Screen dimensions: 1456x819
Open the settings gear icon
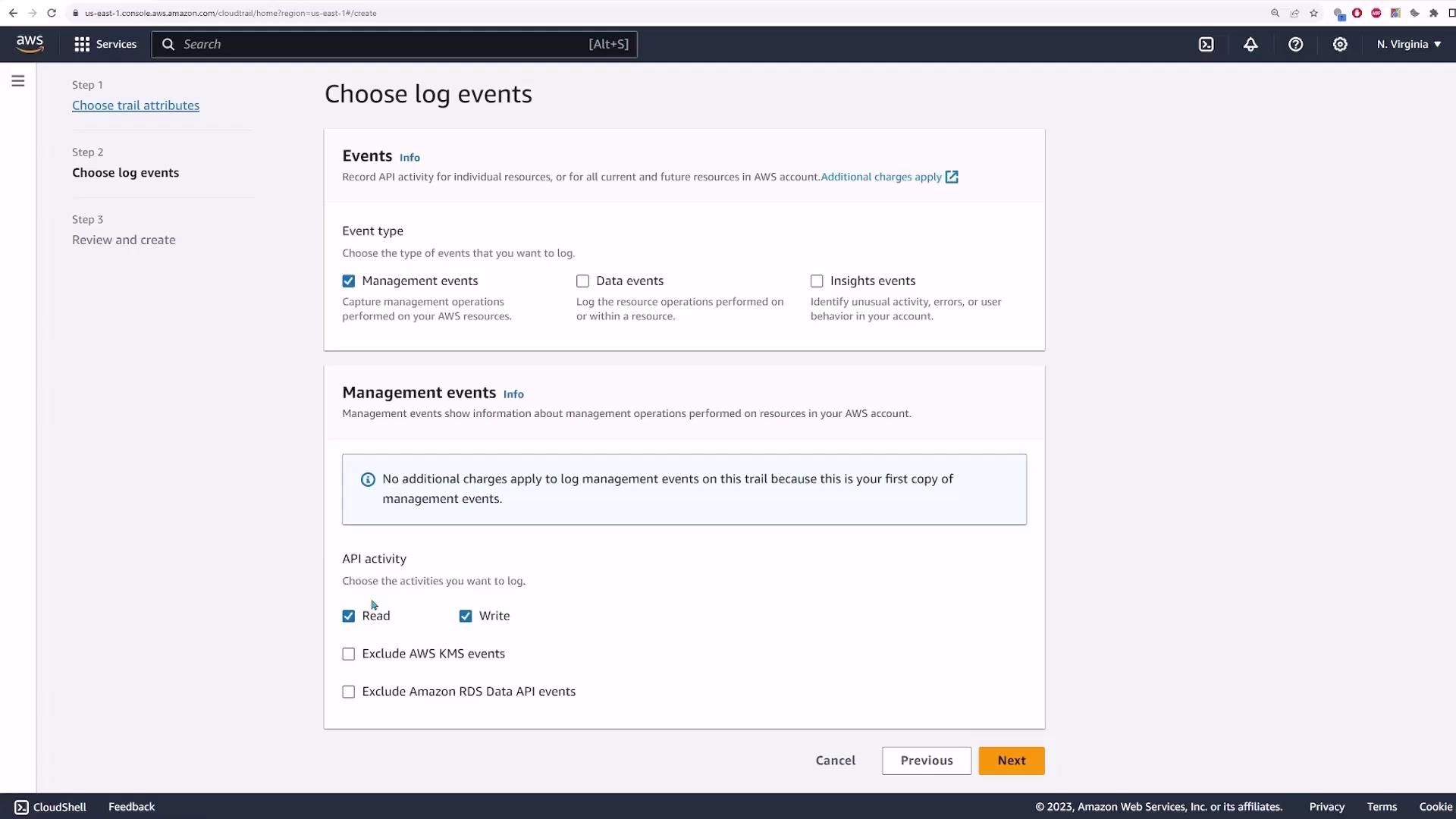click(x=1340, y=44)
